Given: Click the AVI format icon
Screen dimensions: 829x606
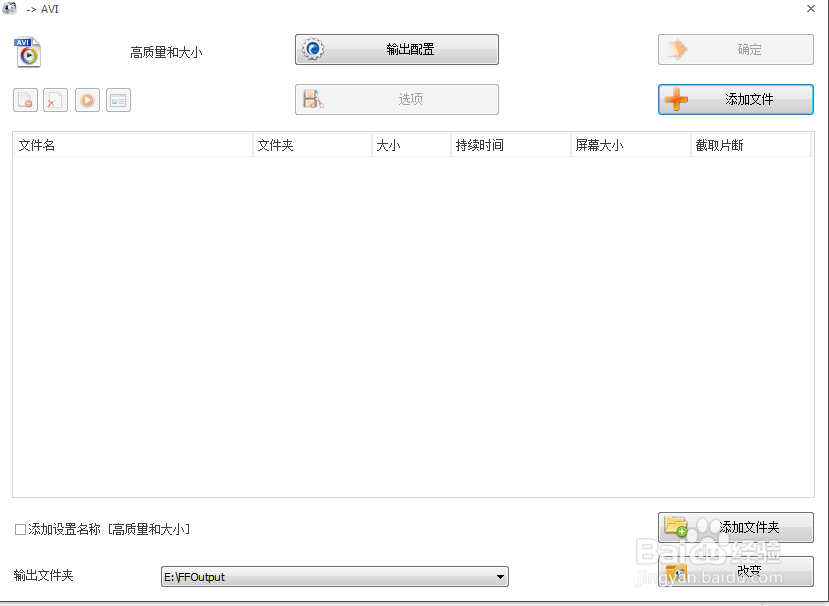Looking at the screenshot, I should tap(27, 52).
